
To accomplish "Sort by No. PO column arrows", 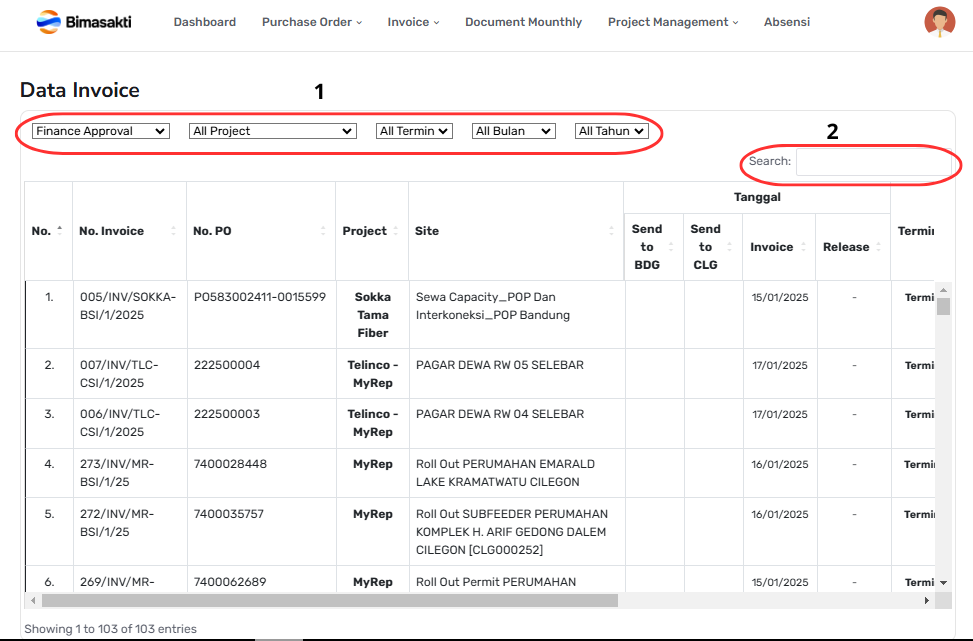I will pyautogui.click(x=323, y=231).
